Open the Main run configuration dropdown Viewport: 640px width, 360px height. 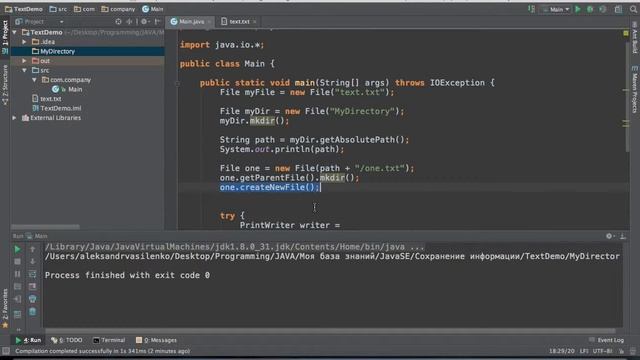556,9
